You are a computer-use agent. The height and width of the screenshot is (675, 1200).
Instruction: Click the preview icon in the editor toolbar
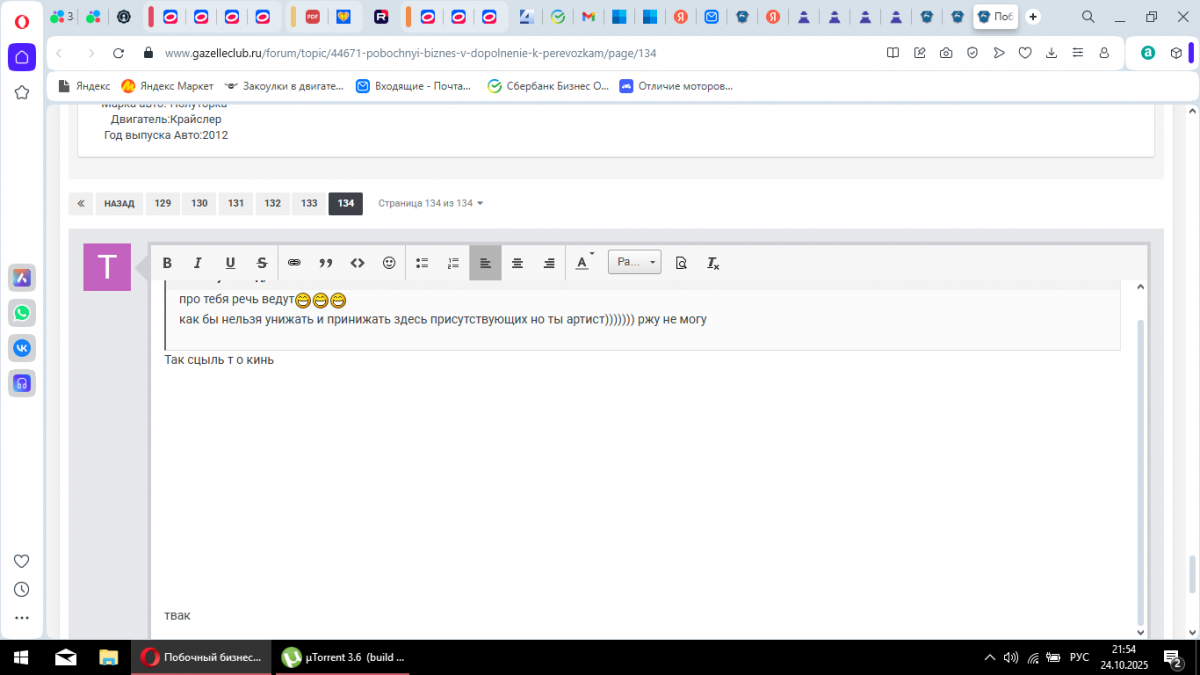[x=681, y=263]
